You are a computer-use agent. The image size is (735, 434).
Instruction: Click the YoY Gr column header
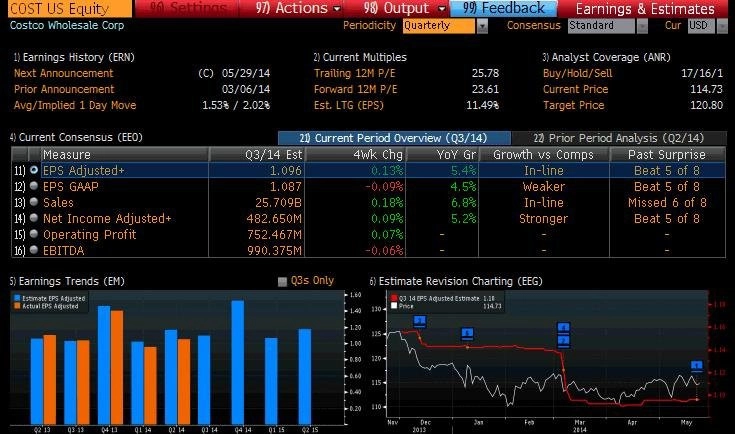442,155
